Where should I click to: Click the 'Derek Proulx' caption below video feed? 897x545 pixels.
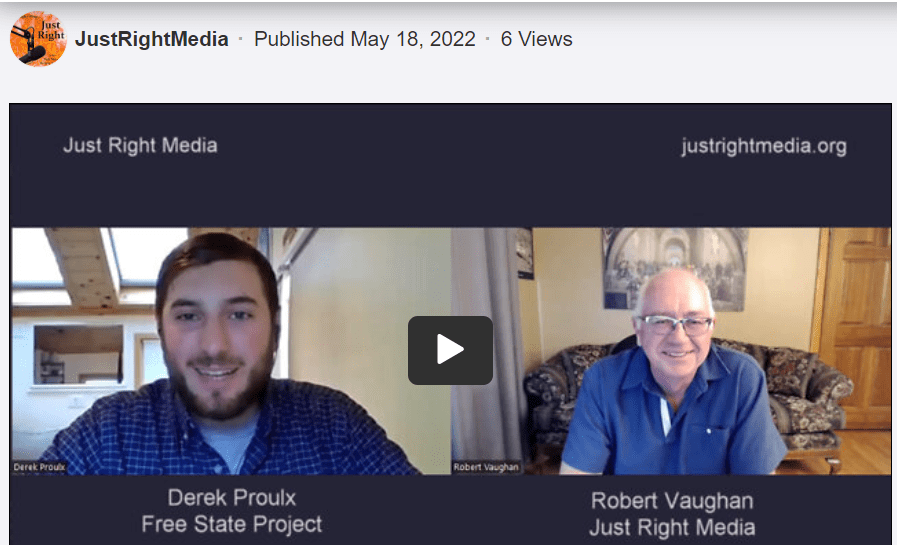(232, 498)
